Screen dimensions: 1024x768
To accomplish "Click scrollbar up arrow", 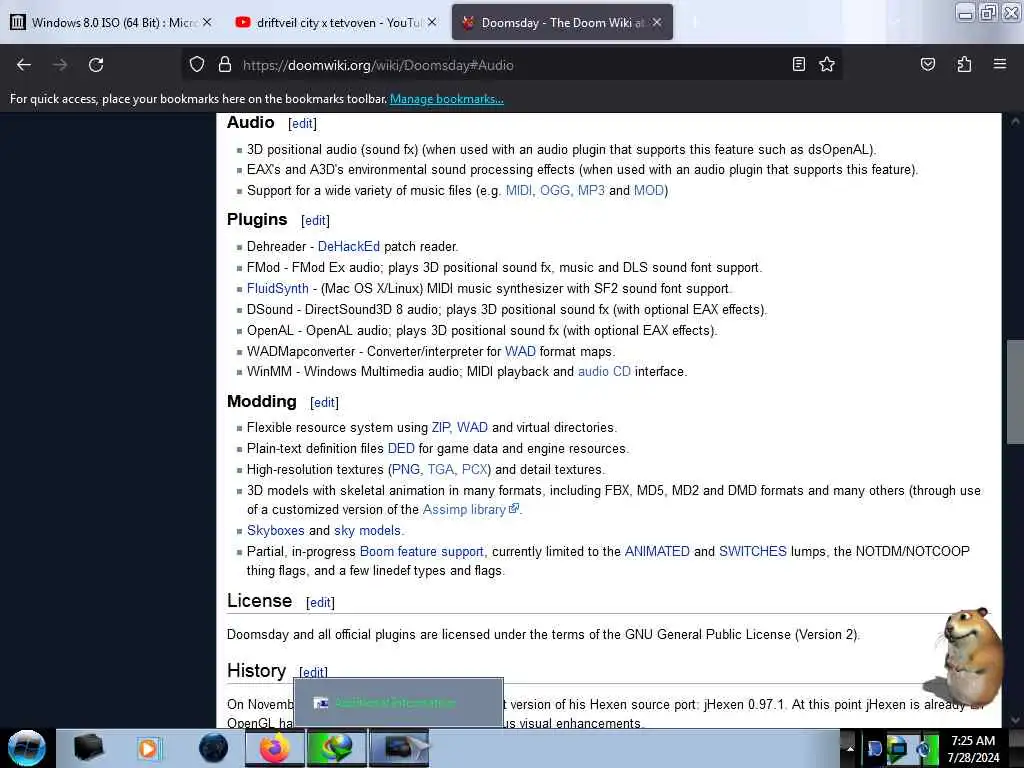I will [1015, 121].
